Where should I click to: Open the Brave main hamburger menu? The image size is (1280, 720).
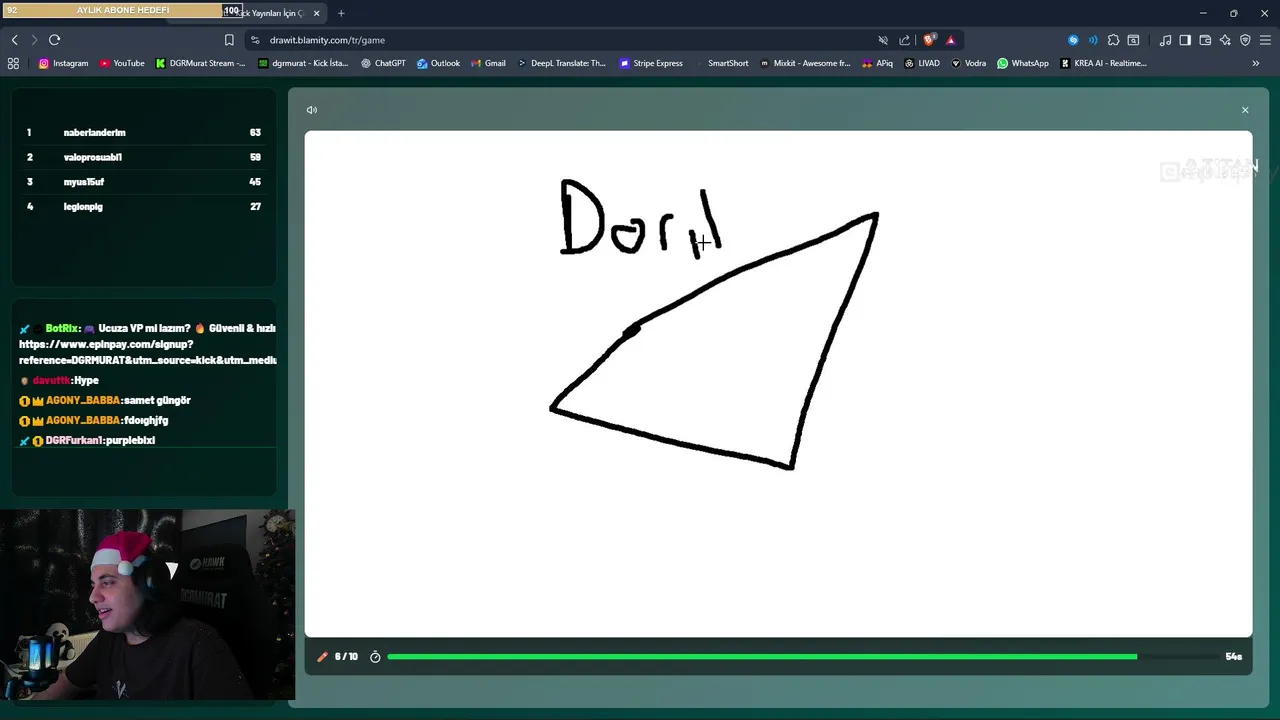pyautogui.click(x=1265, y=40)
